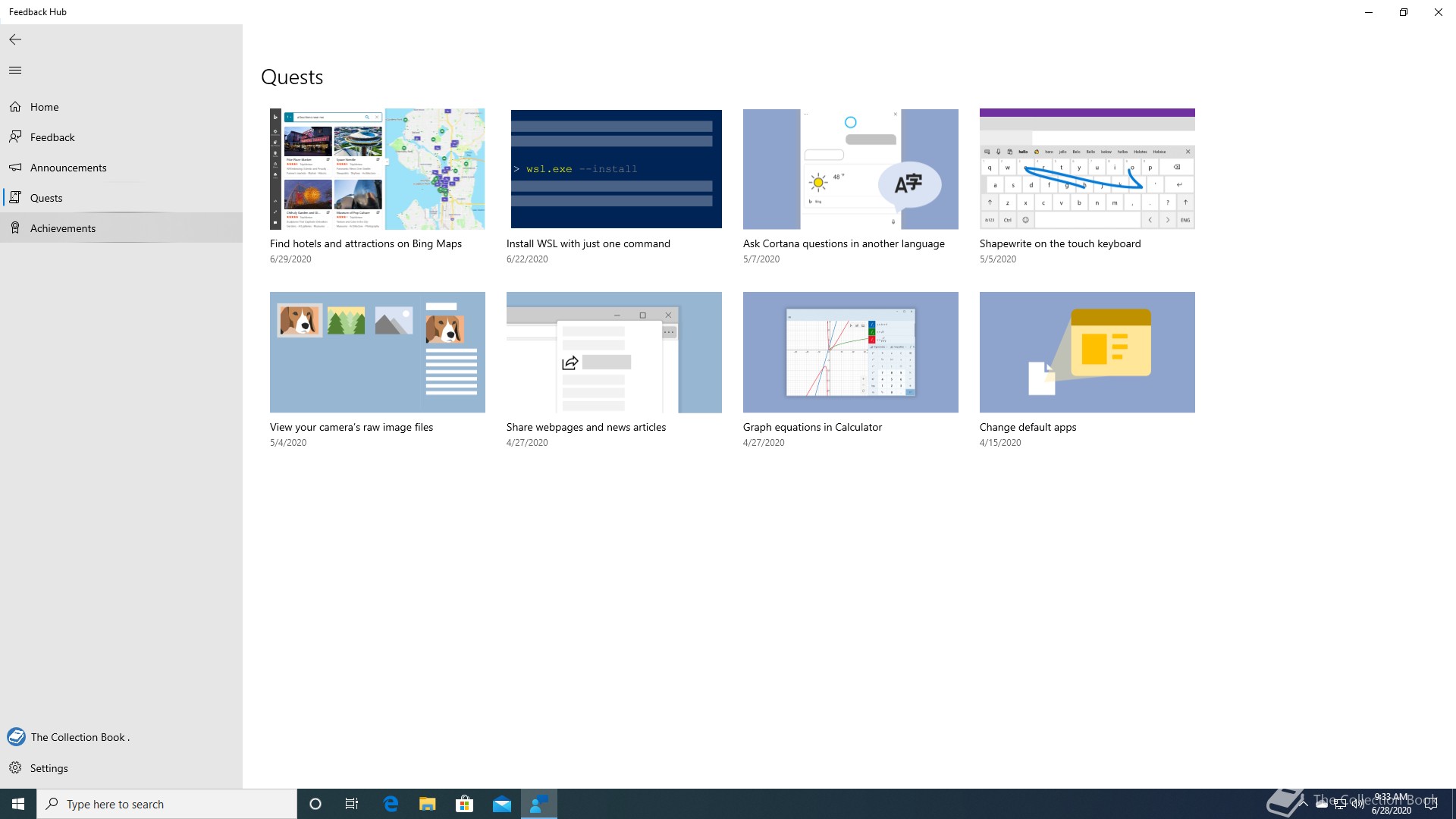Open the Action Center notifications icon
The width and height of the screenshot is (1456, 819).
point(1431,804)
